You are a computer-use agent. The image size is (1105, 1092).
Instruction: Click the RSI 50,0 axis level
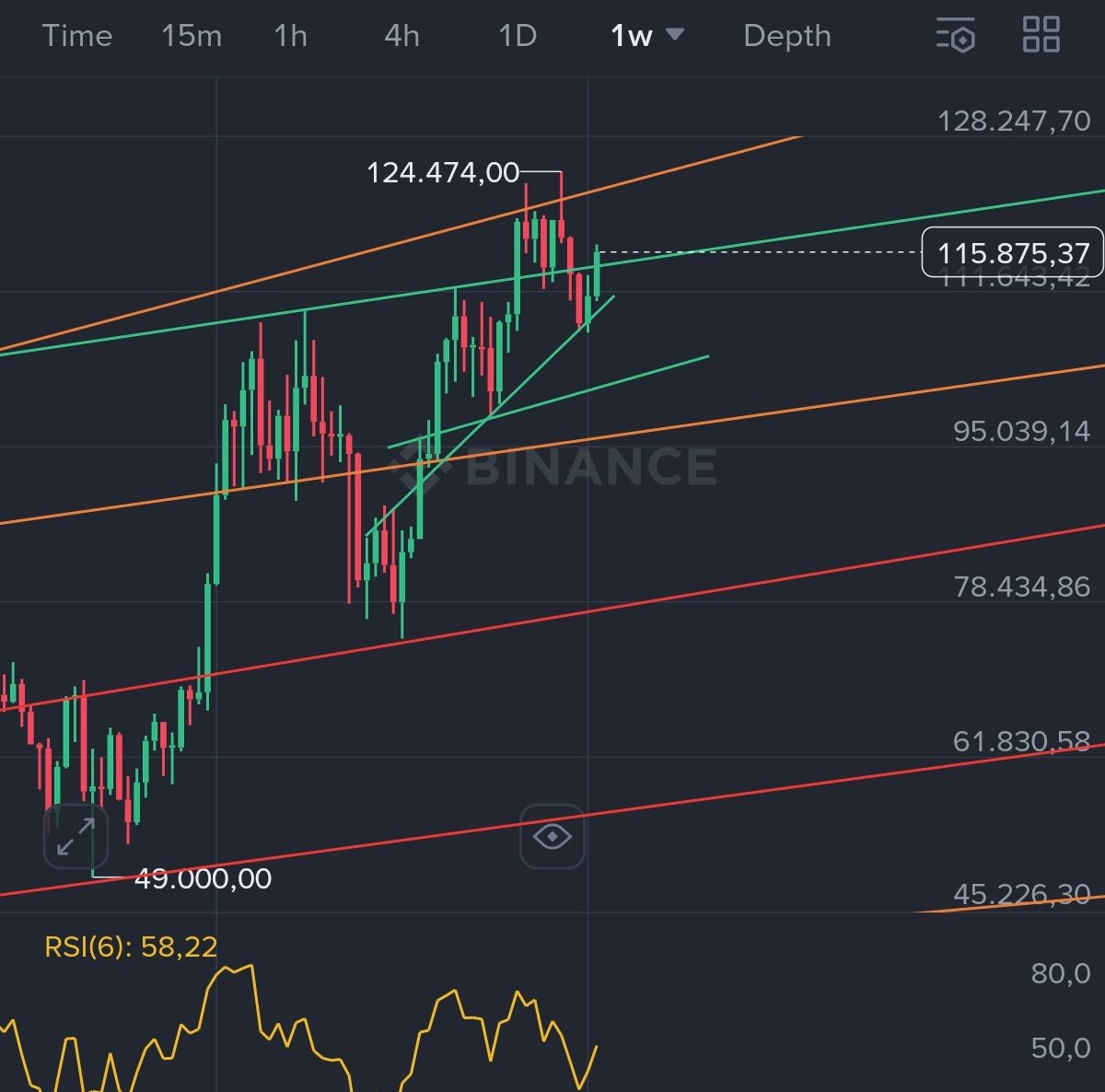point(1061,1048)
